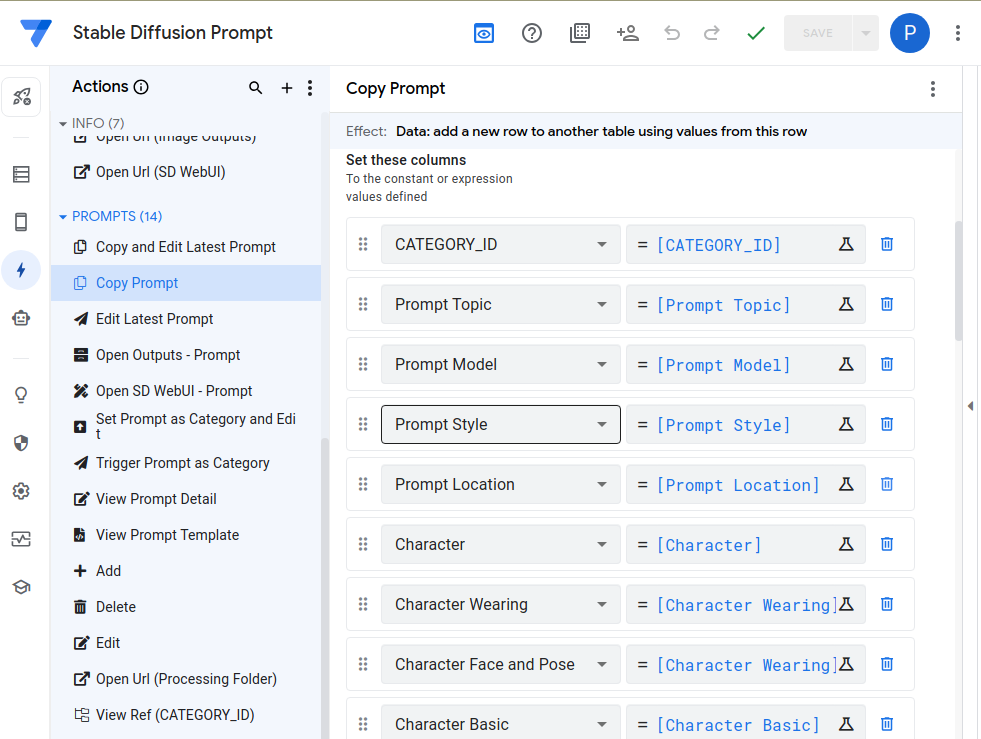
Task: Open the top bar more options menu
Action: point(958,33)
